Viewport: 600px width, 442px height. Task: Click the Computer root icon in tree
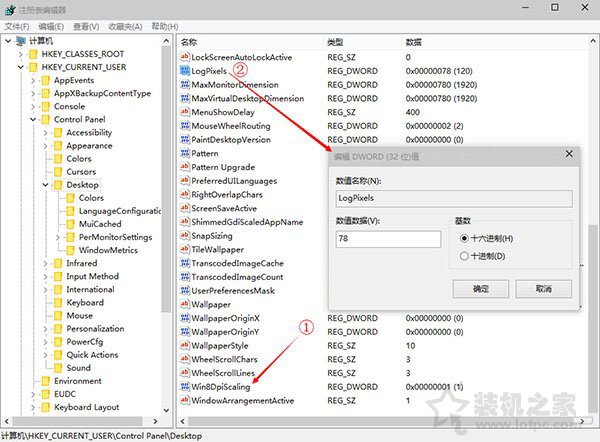point(21,41)
